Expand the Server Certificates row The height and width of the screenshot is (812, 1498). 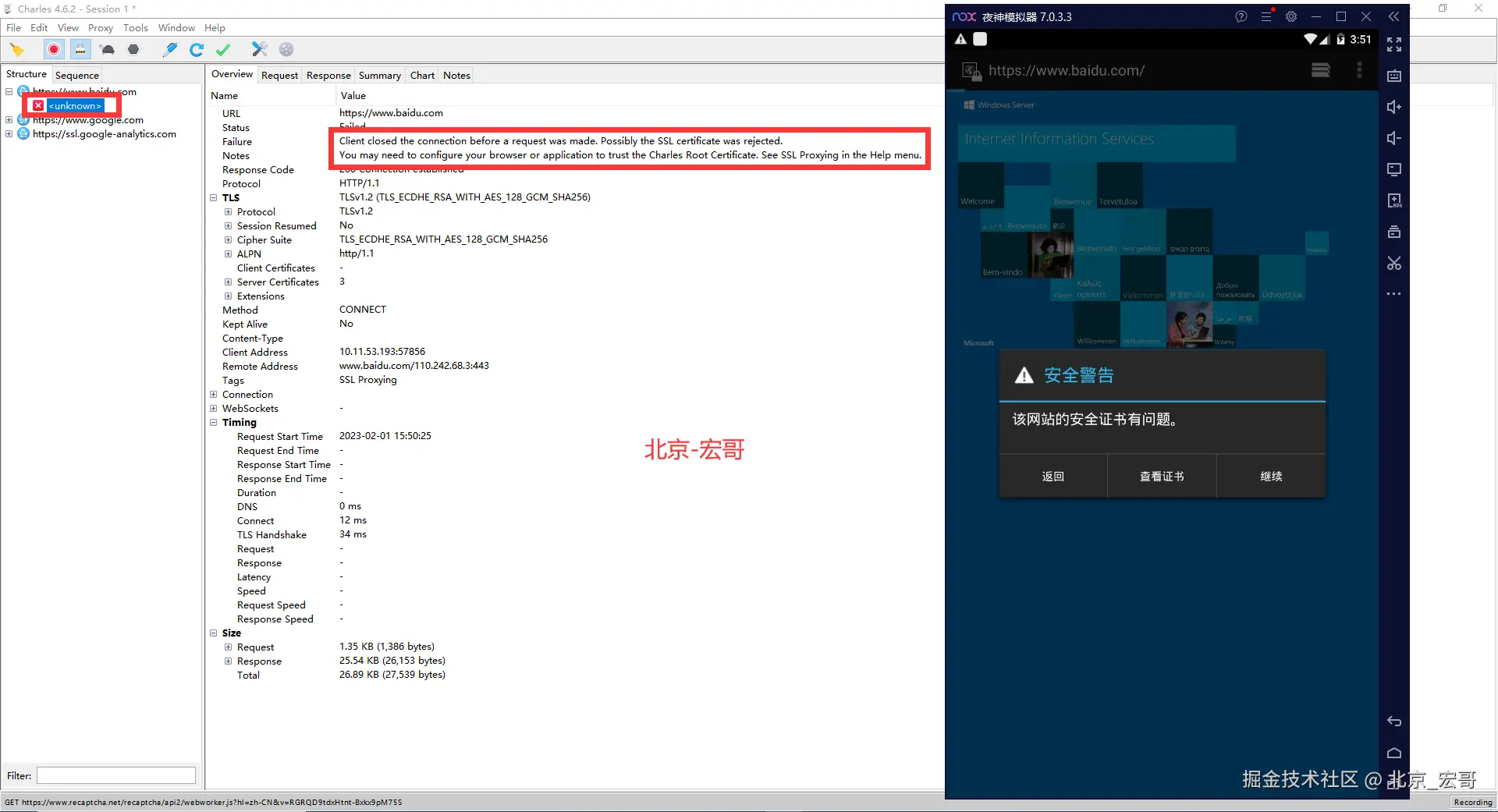(228, 282)
